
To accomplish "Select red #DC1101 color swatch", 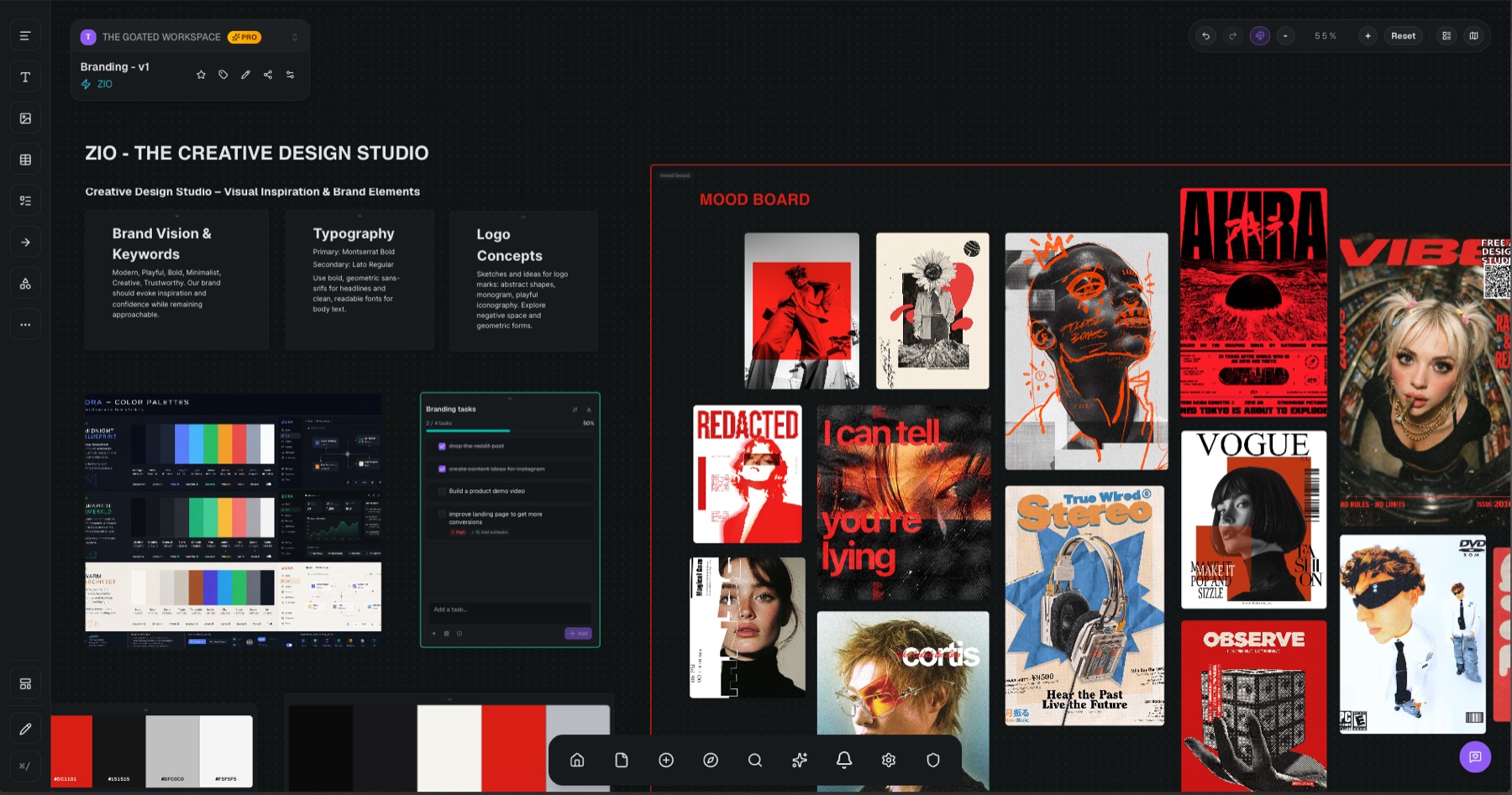I will [x=71, y=751].
